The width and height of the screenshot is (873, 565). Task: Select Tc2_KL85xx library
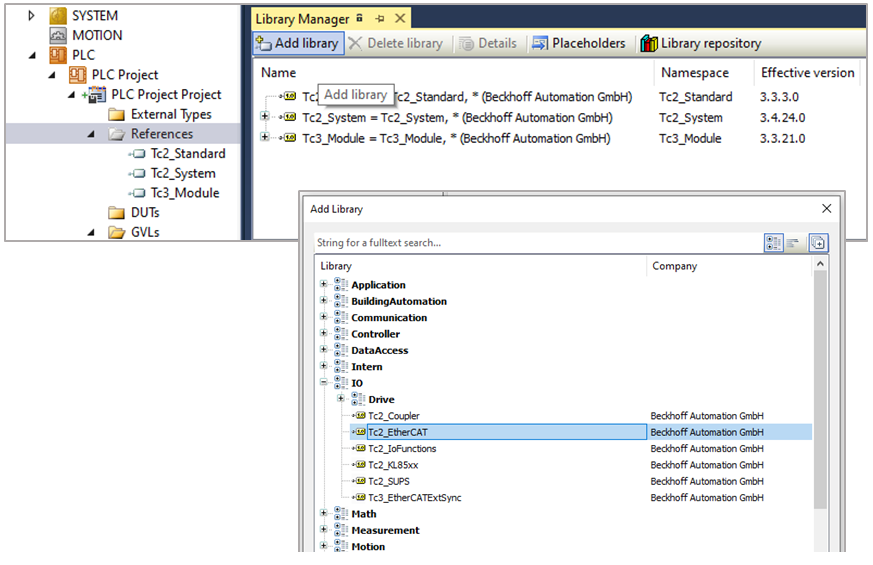[393, 465]
